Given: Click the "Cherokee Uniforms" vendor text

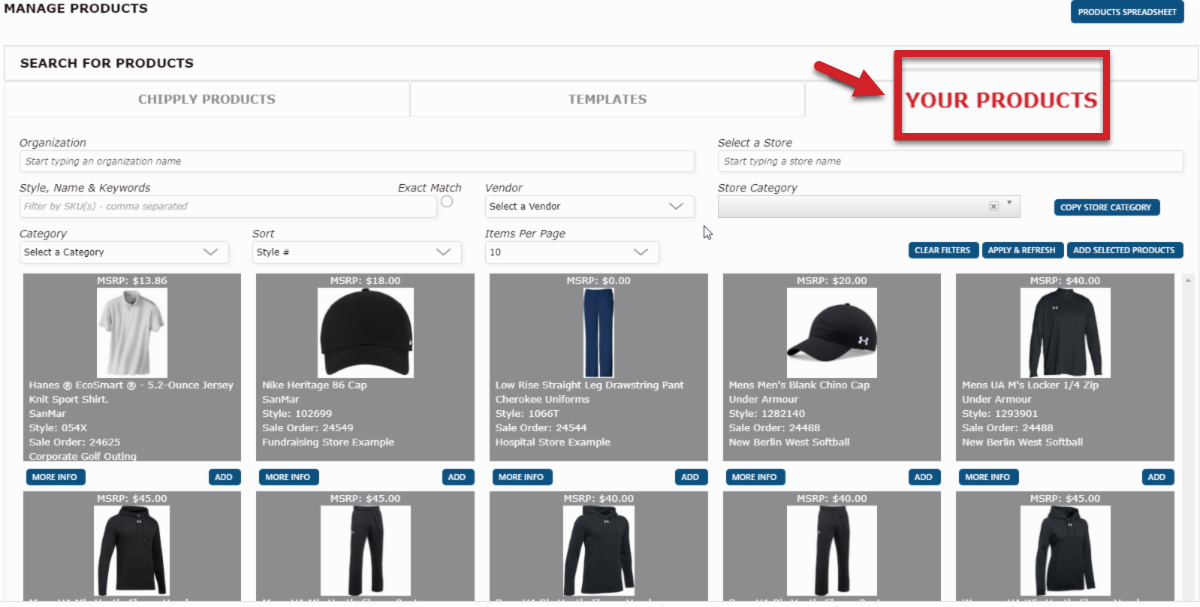Looking at the screenshot, I should [543, 399].
